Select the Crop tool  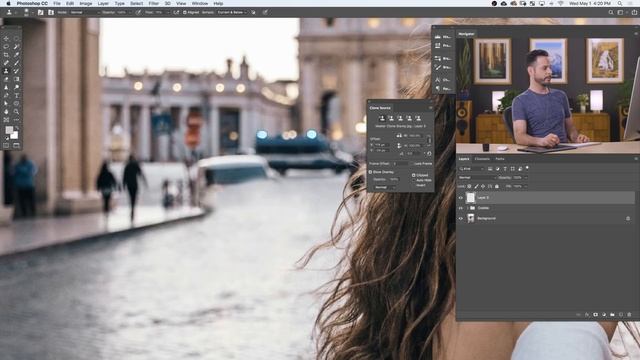[6, 55]
